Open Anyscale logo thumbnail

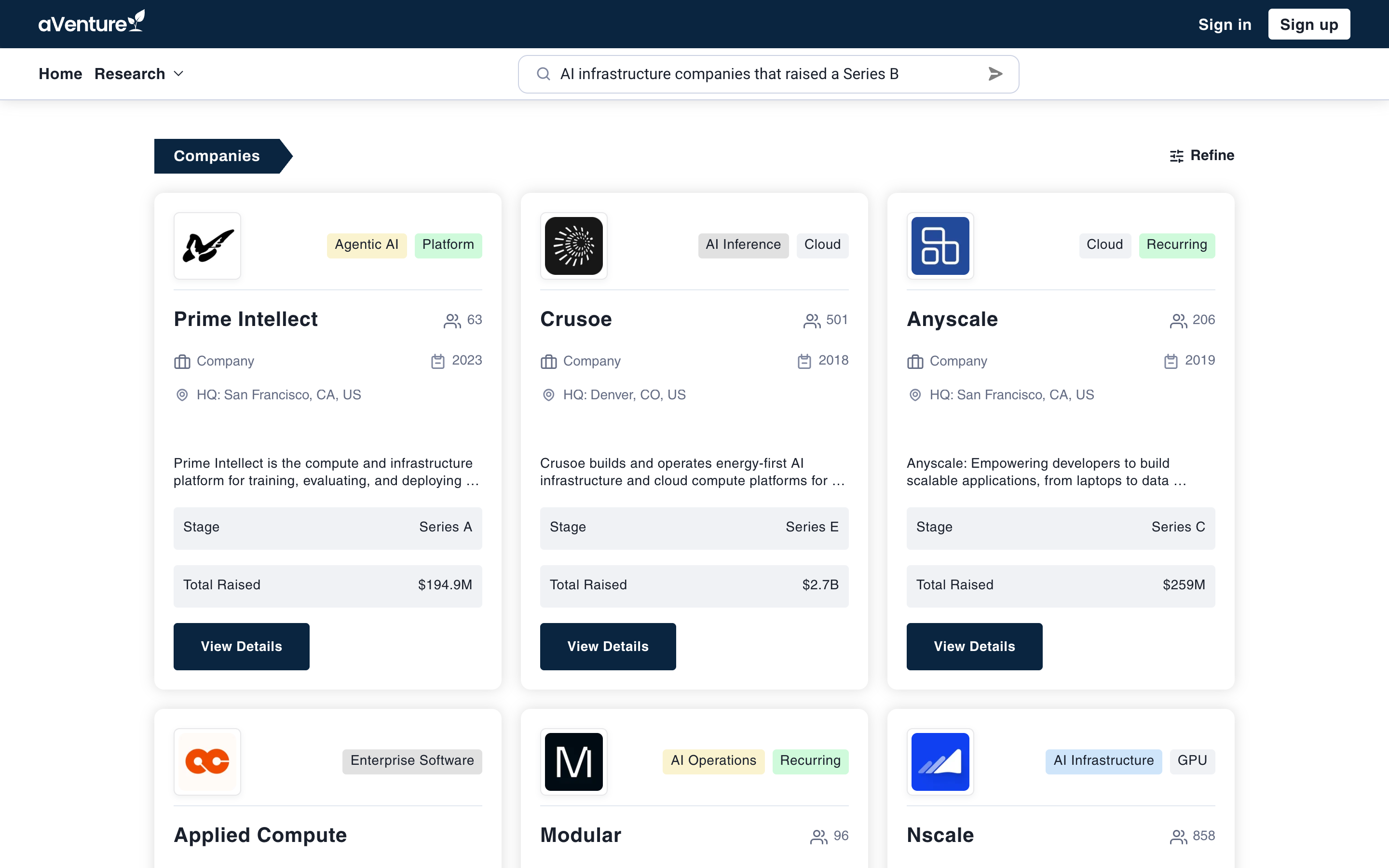pyautogui.click(x=940, y=246)
